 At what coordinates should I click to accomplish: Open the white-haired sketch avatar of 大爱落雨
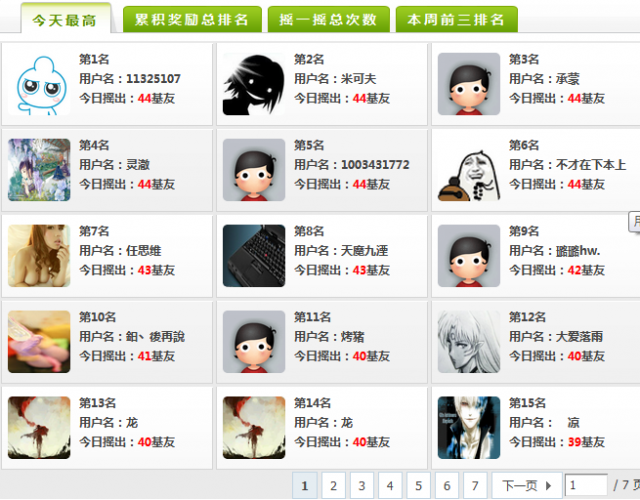tap(469, 342)
